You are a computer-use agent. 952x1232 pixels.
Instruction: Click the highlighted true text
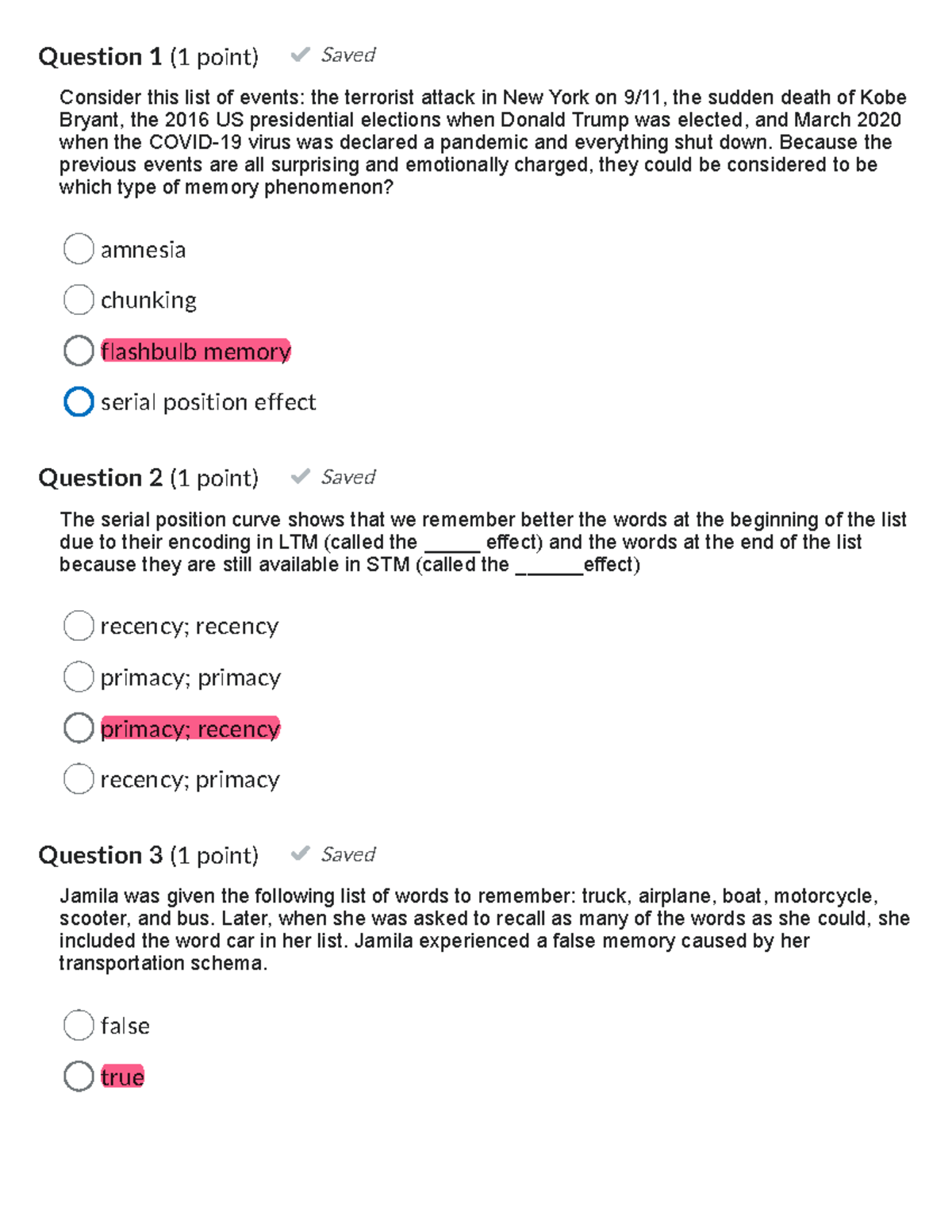(x=121, y=1077)
